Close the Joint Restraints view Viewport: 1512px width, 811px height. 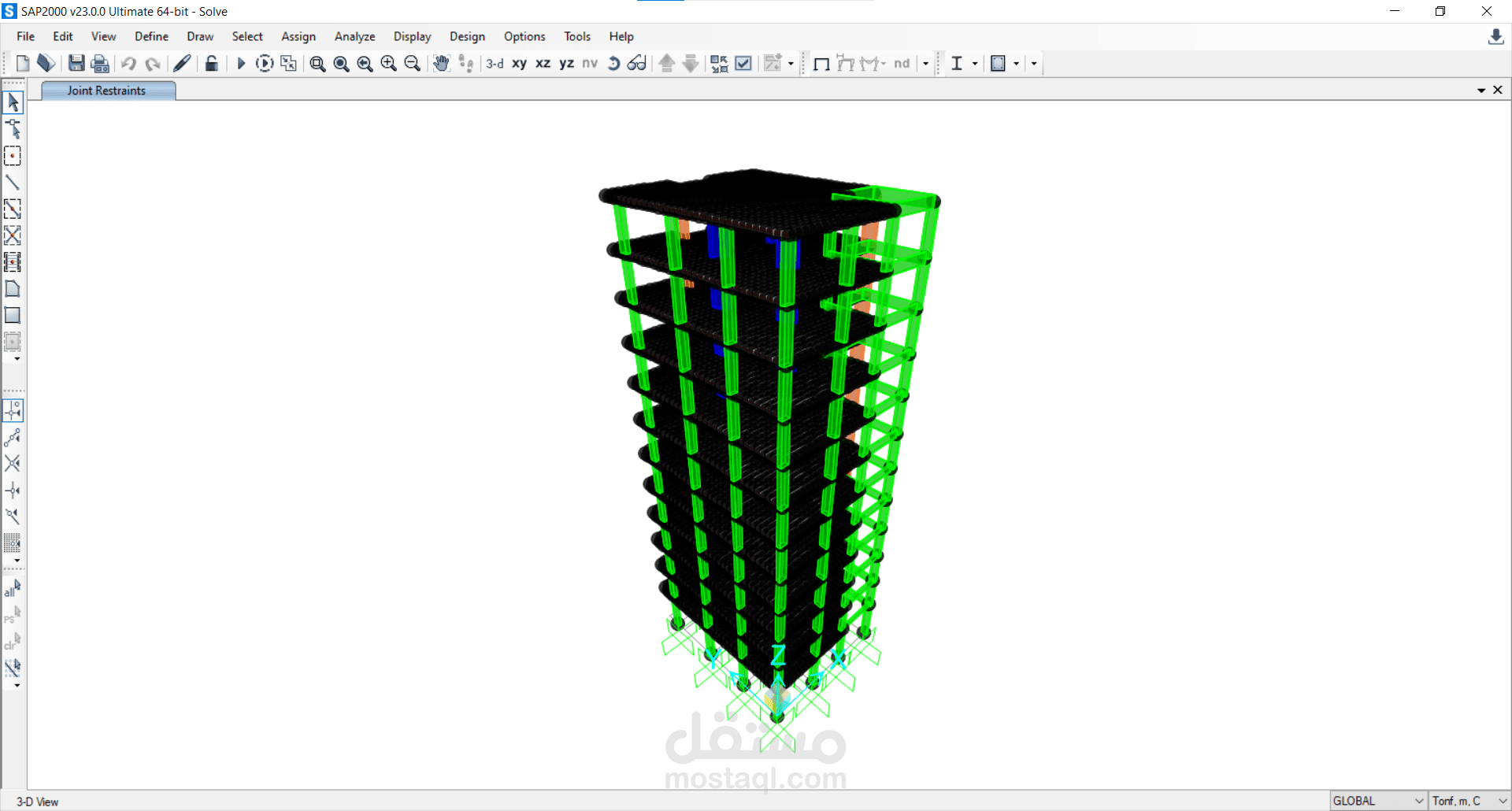click(1498, 90)
